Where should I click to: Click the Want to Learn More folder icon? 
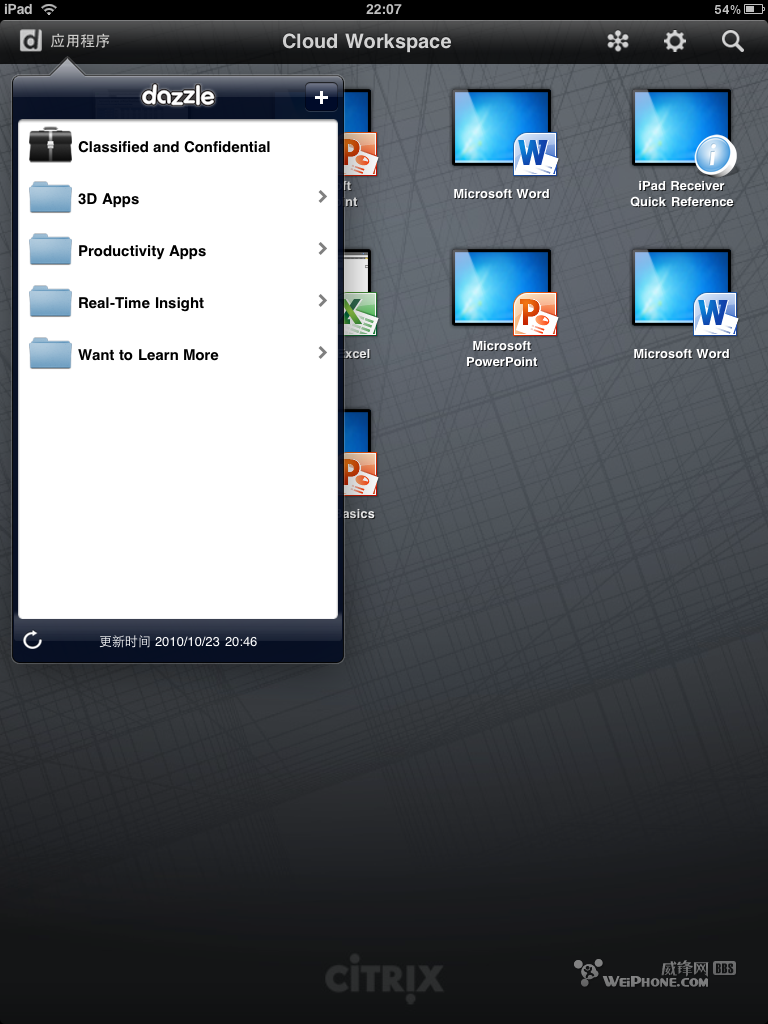coord(50,353)
